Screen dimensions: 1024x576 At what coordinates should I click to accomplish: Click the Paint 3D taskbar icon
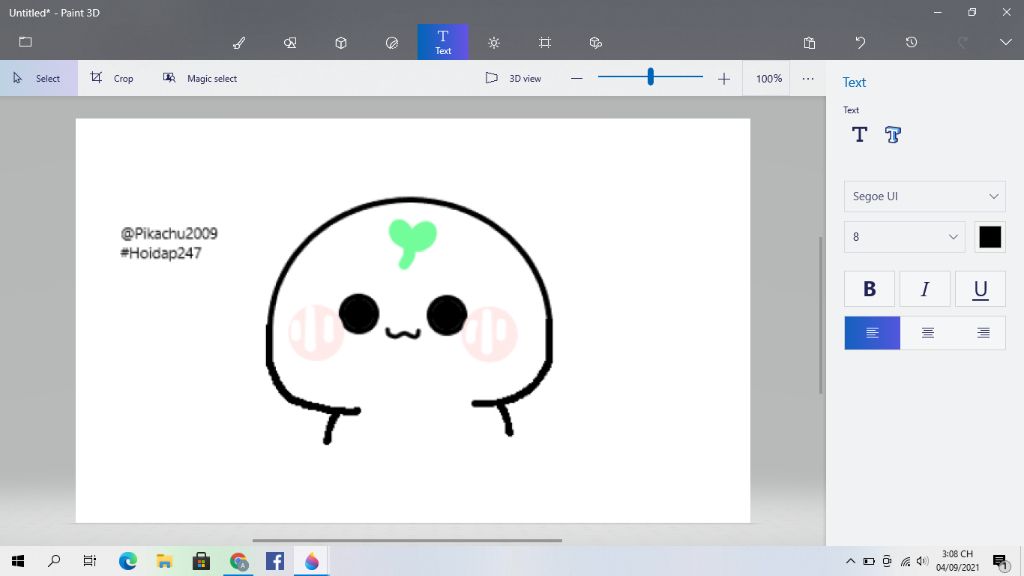tap(312, 561)
